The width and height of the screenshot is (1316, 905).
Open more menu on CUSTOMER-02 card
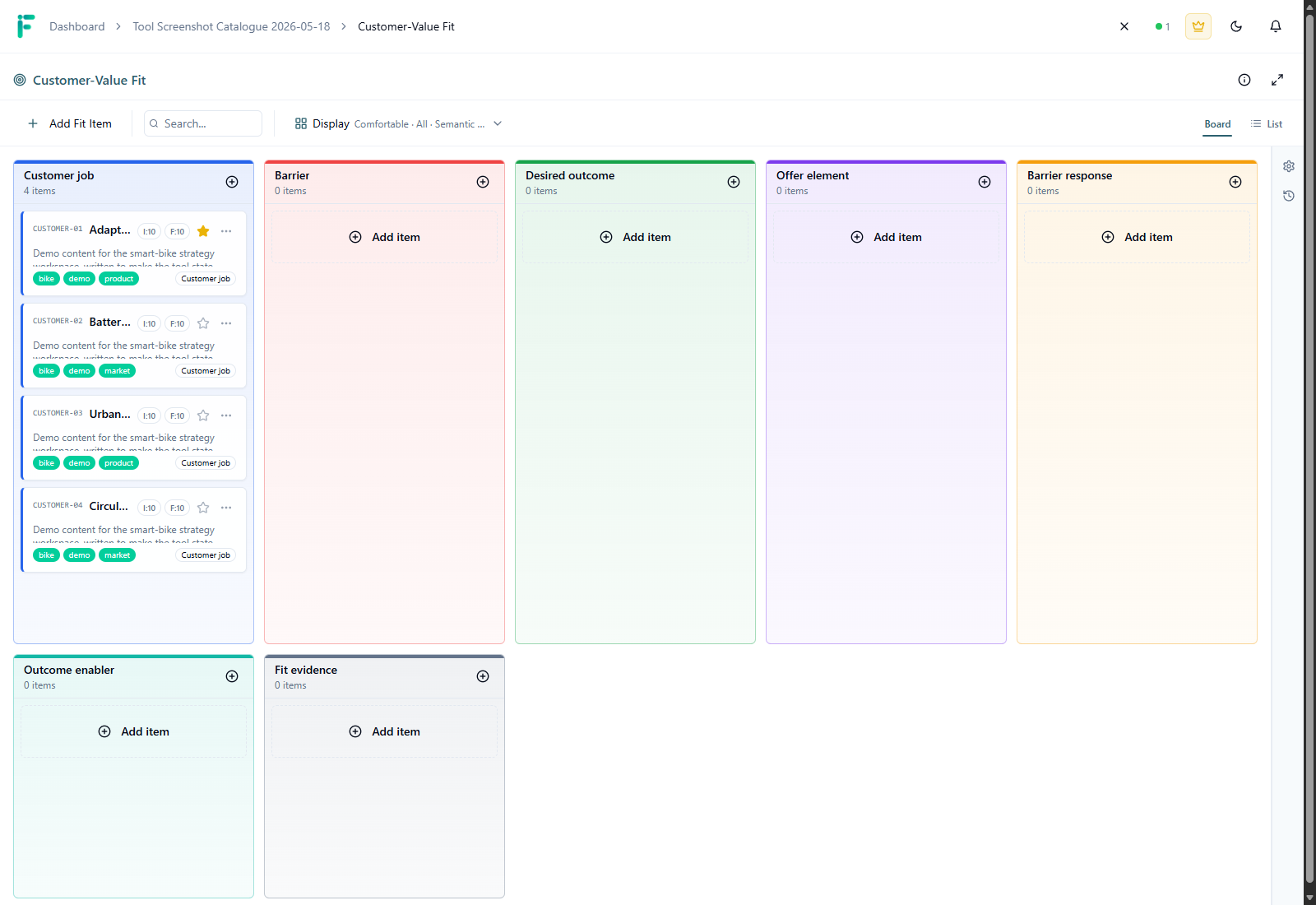coord(226,323)
